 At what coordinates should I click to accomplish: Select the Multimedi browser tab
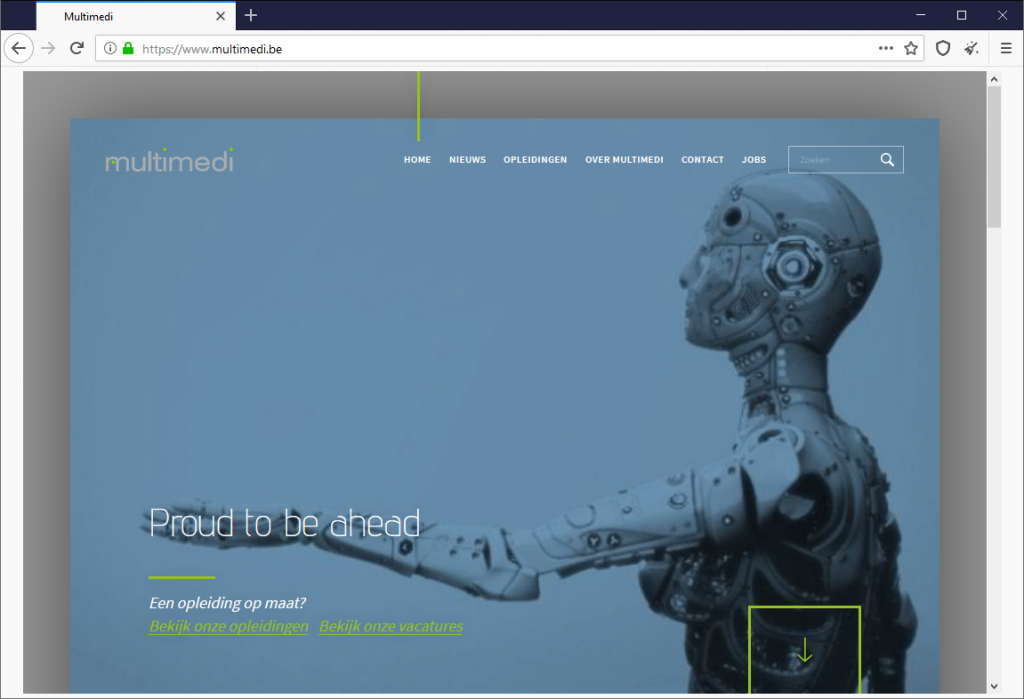pyautogui.click(x=136, y=16)
